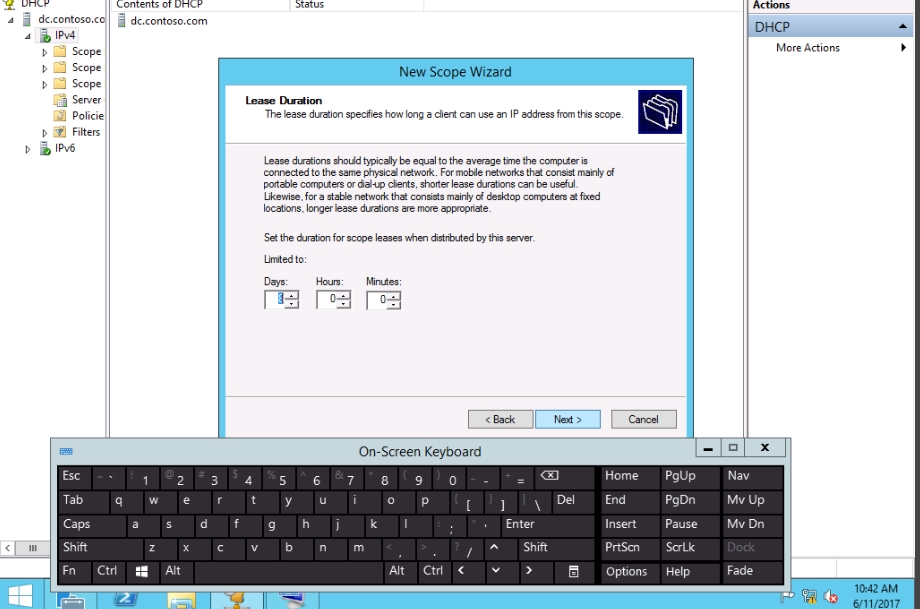Click the Policies icon in tree
Image resolution: width=920 pixels, height=609 pixels.
point(60,116)
